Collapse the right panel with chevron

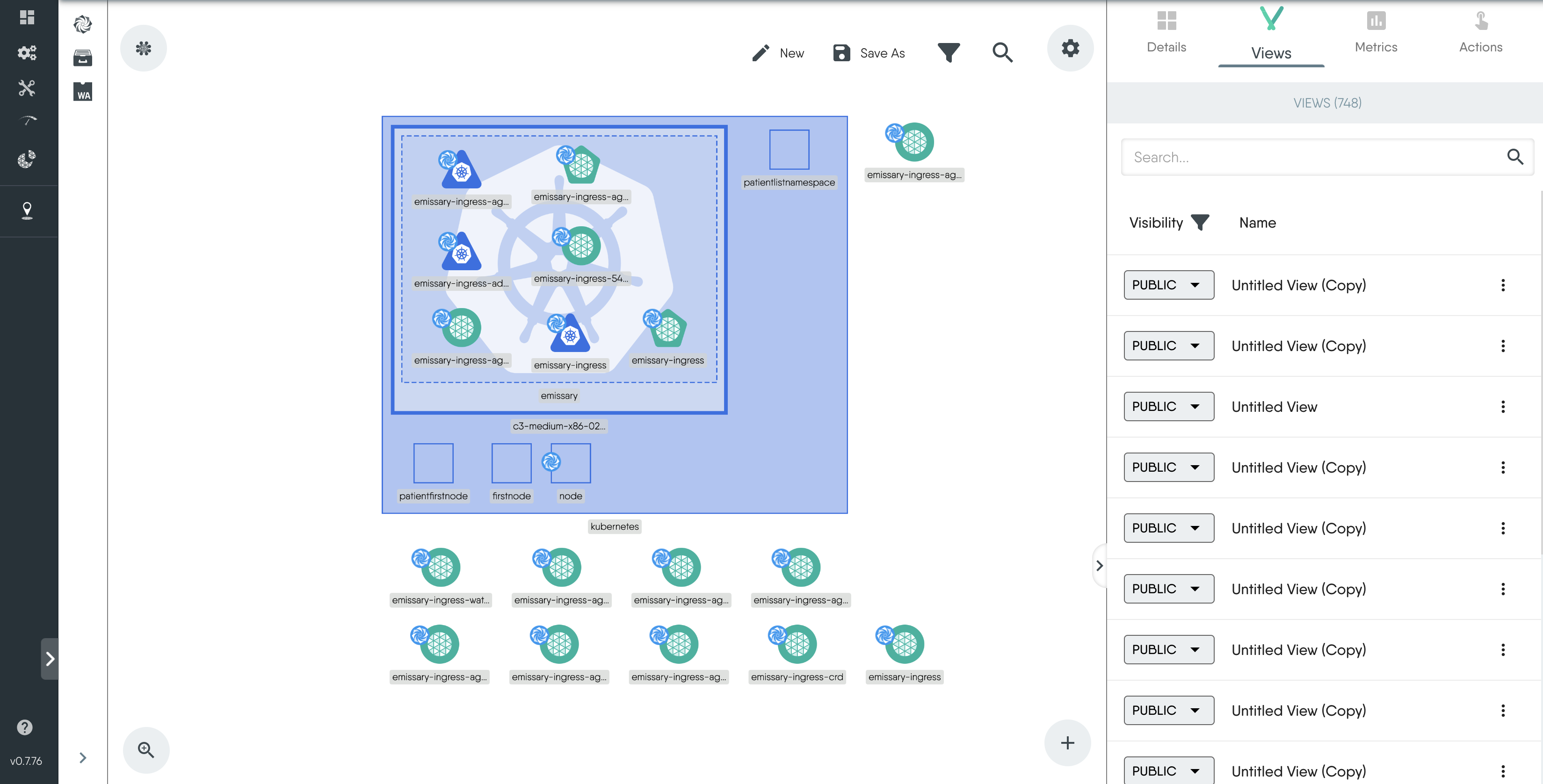click(1099, 565)
